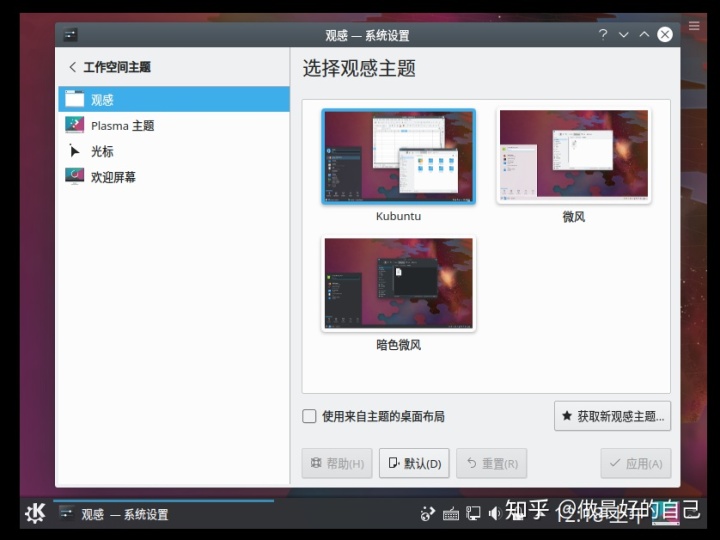Click the updates notifier tray icon
This screenshot has height=540, width=720.
428,513
